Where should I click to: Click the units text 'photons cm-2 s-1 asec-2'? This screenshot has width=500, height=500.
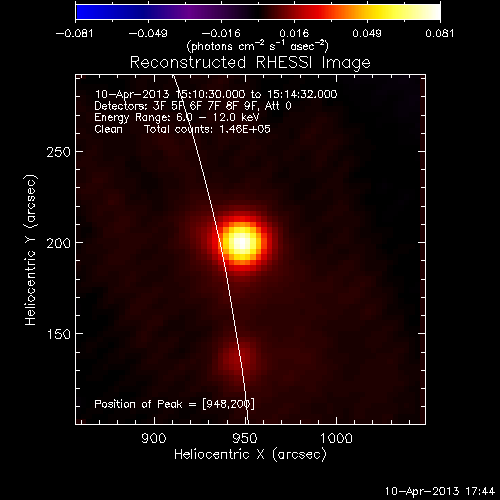(x=258, y=46)
